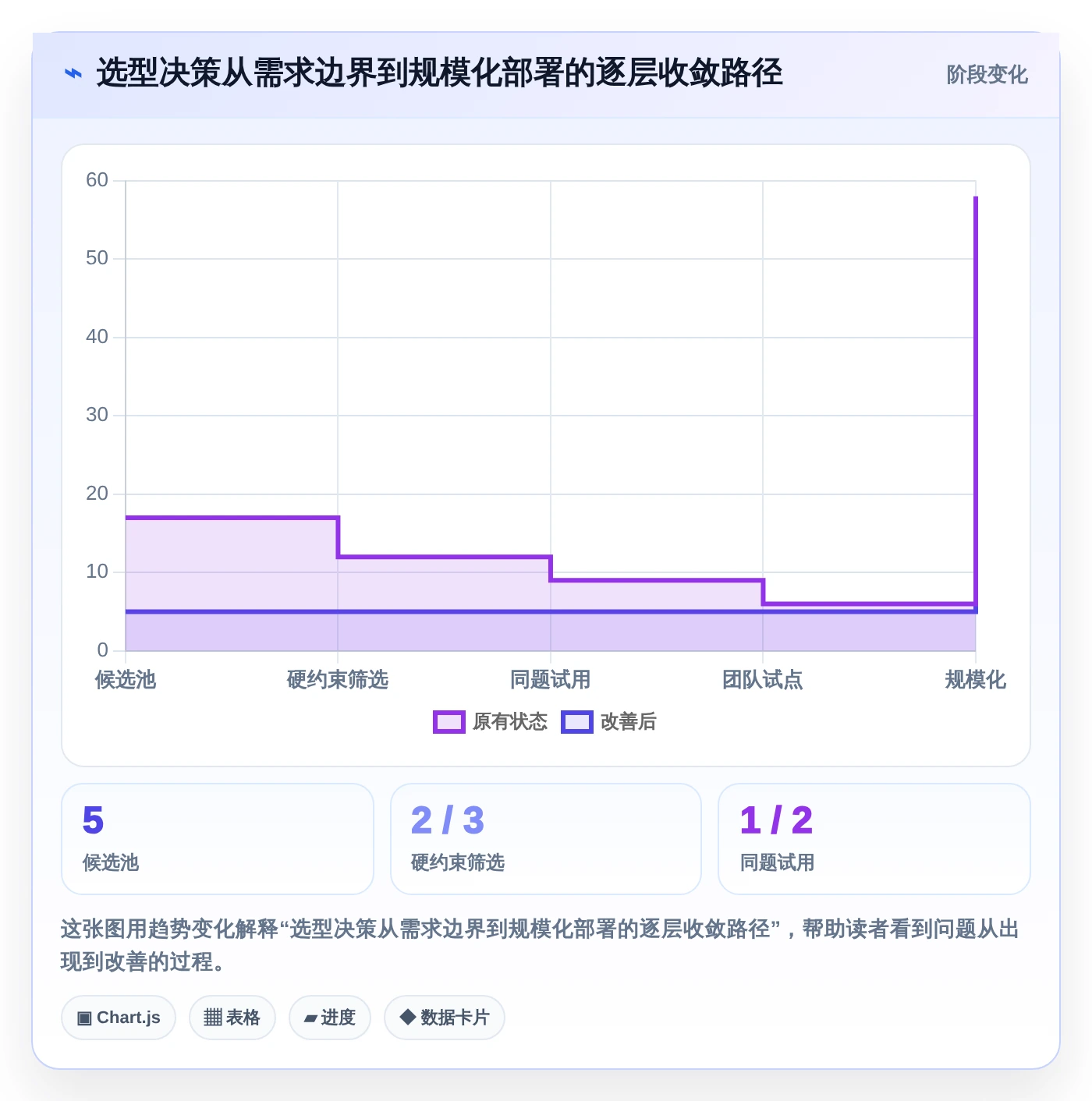Open the 同题试用 card showing 1 / 2
This screenshot has width=1092, height=1101.
874,839
